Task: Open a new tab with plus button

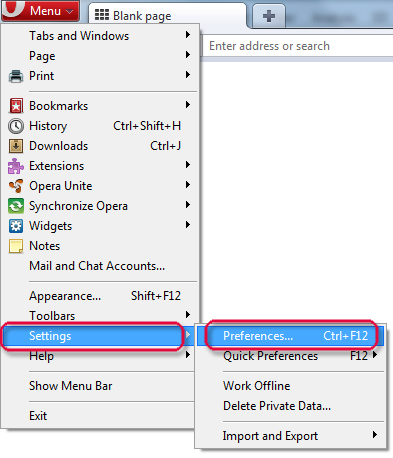Action: [x=269, y=16]
